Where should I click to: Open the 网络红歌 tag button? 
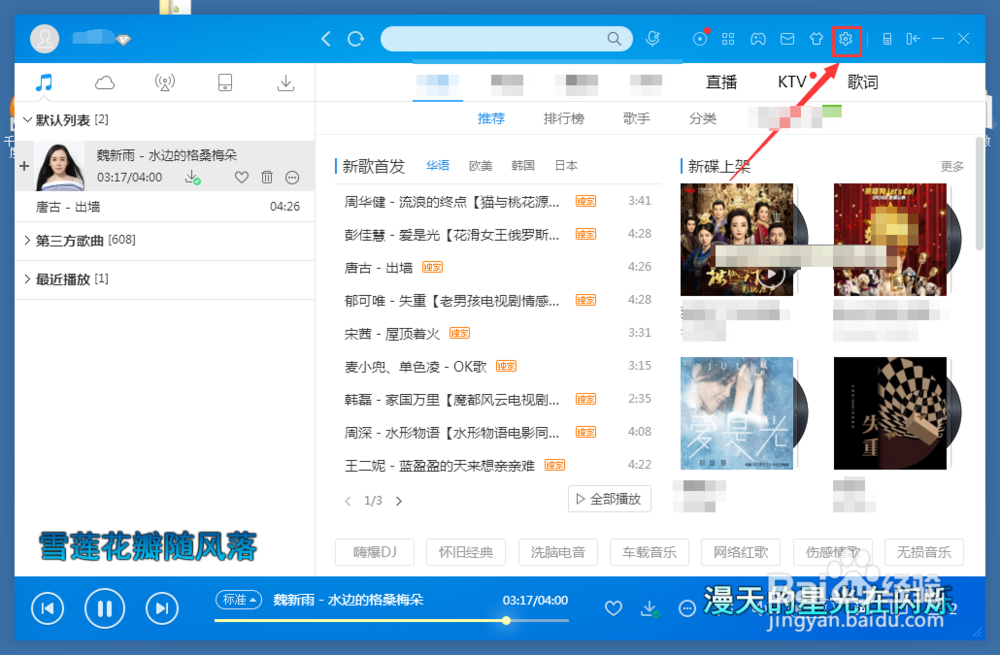click(741, 552)
